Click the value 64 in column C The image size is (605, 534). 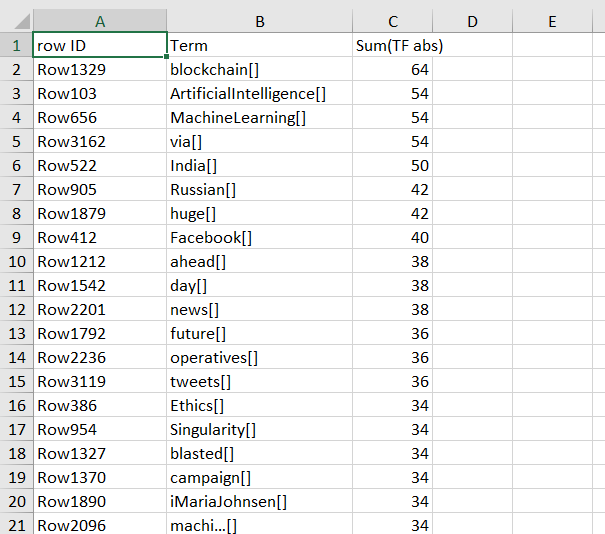tap(392, 69)
